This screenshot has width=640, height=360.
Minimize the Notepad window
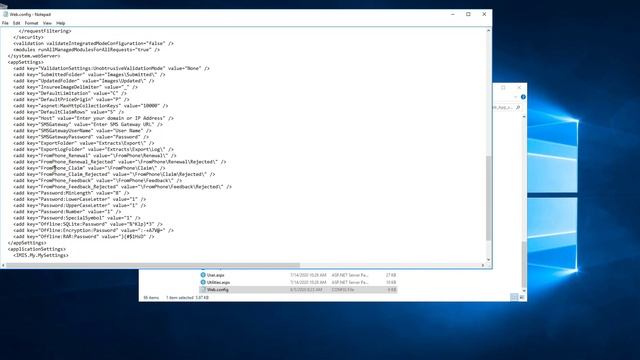tap(453, 14)
